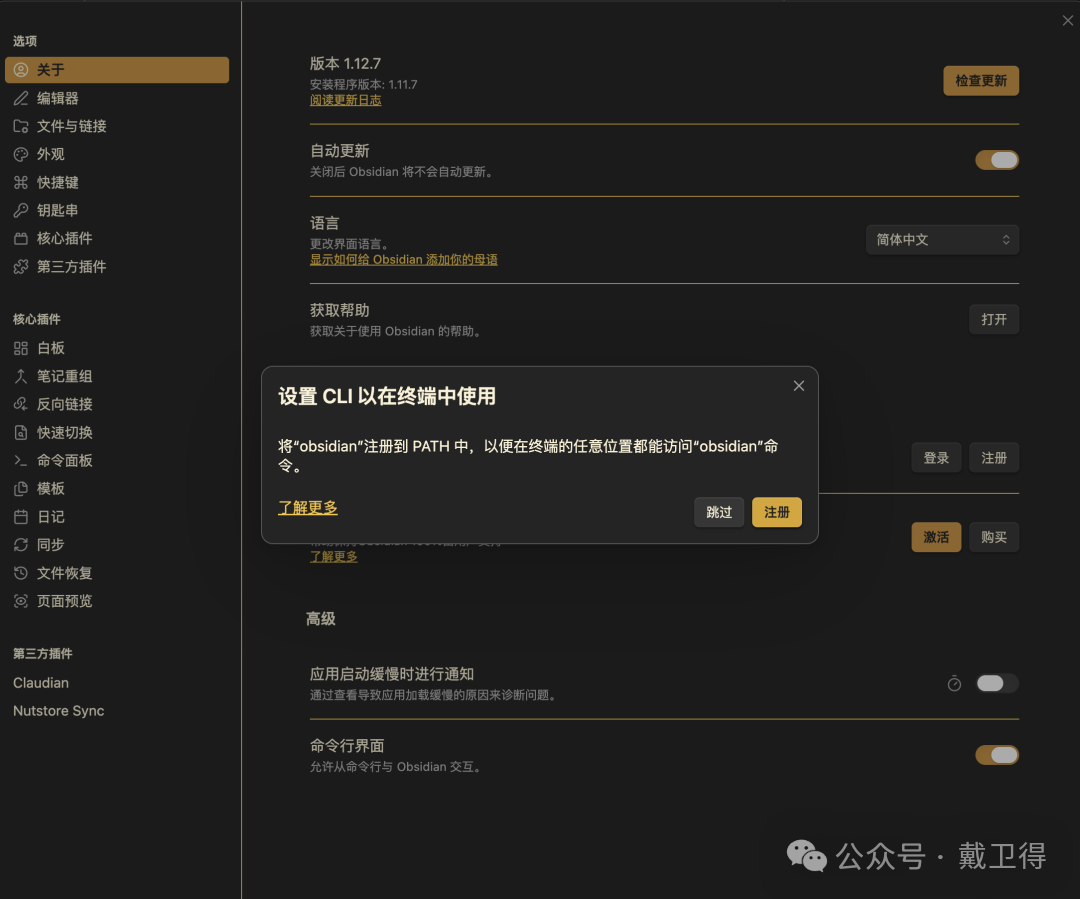Click the 检查更新 button
This screenshot has width=1080, height=899.
[981, 81]
